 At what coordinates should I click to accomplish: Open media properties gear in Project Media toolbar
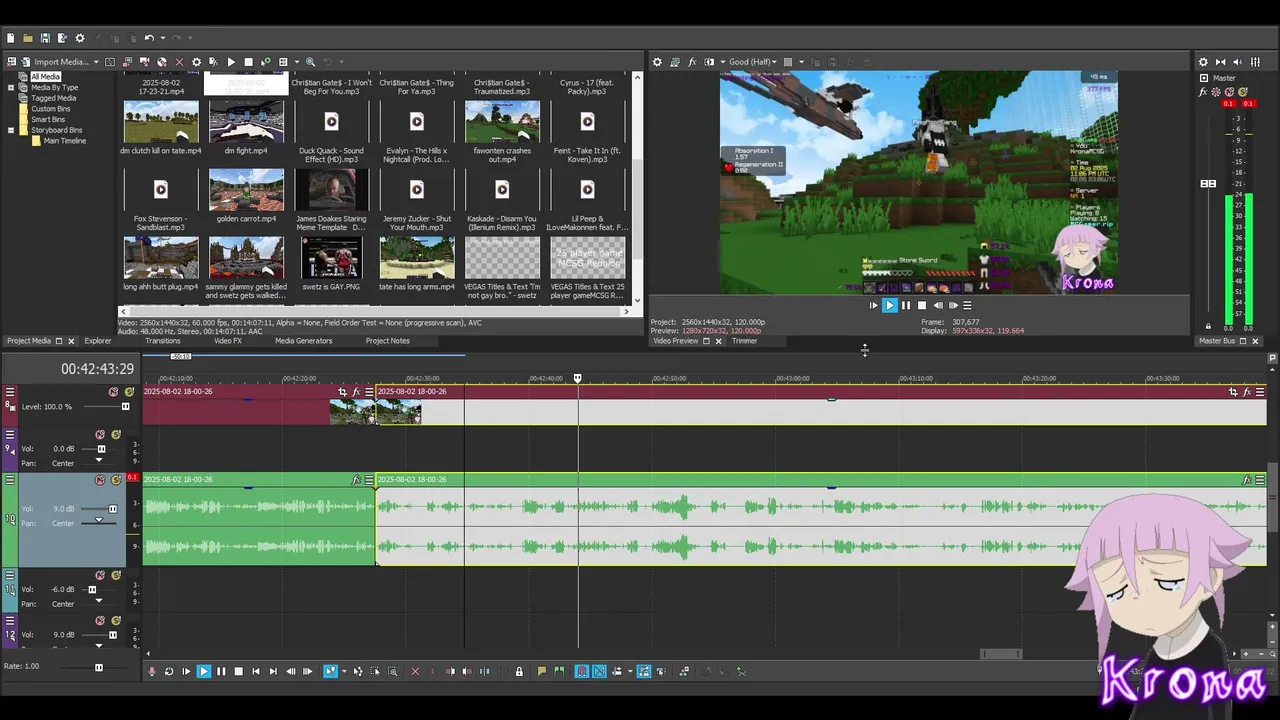[x=196, y=62]
